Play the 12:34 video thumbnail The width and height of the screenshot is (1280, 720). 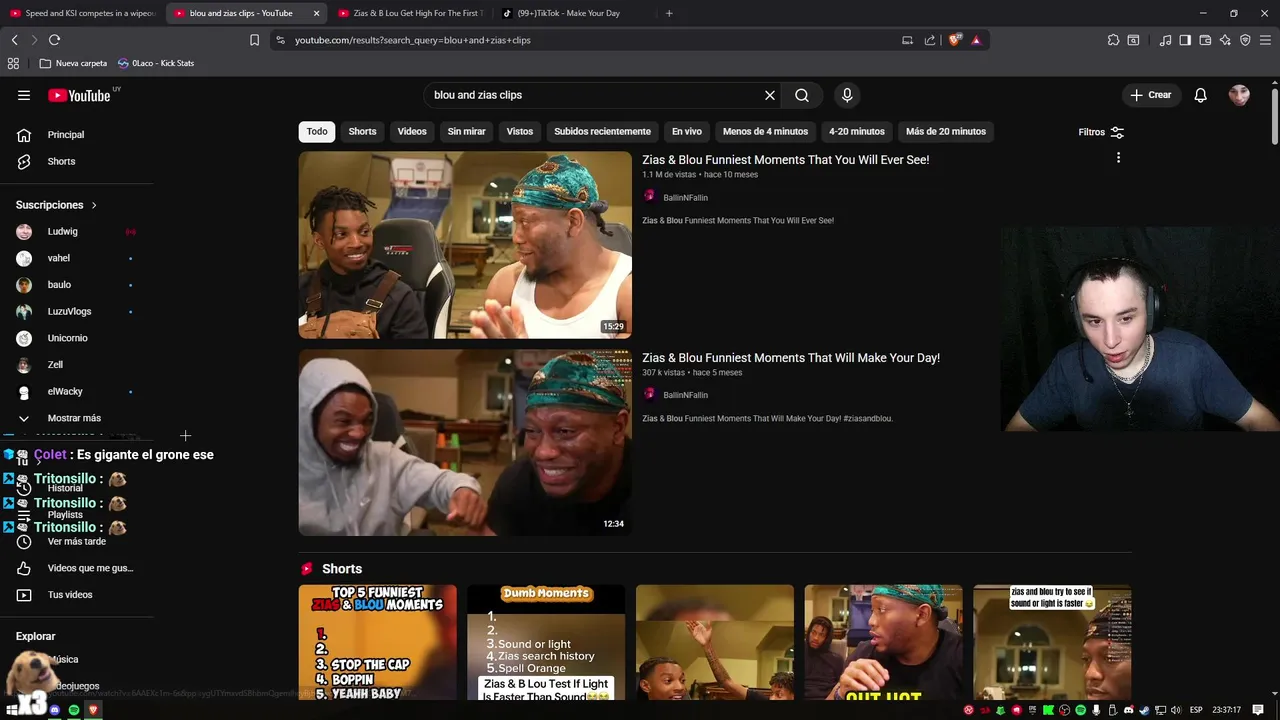[465, 442]
